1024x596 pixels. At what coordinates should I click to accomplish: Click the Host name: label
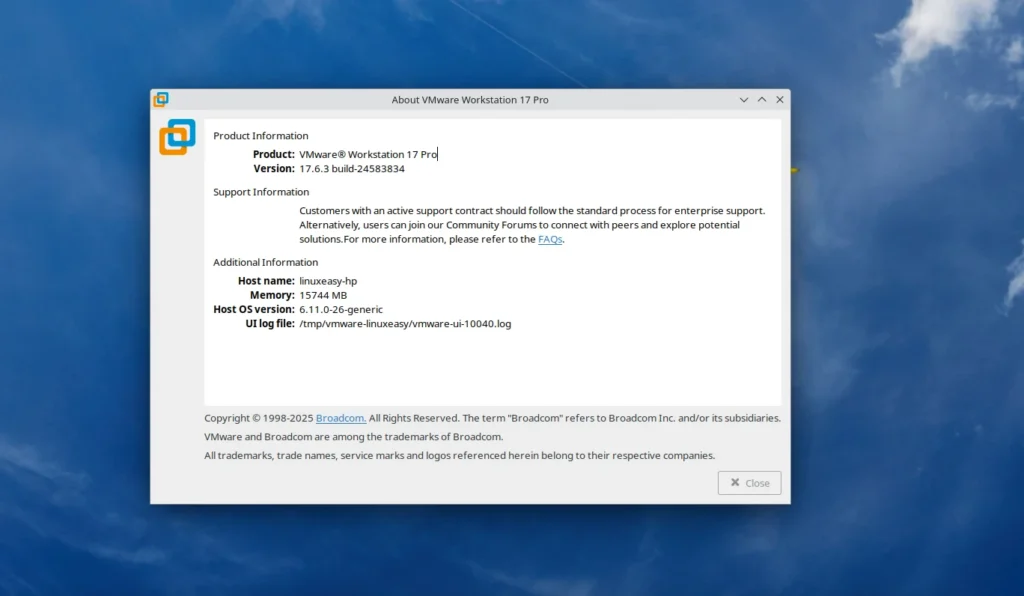pyautogui.click(x=266, y=281)
